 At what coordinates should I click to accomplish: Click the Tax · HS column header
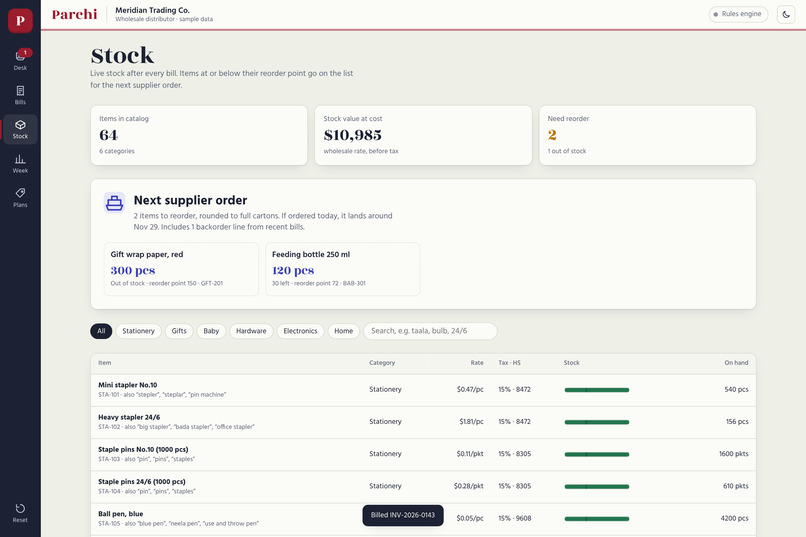[509, 363]
